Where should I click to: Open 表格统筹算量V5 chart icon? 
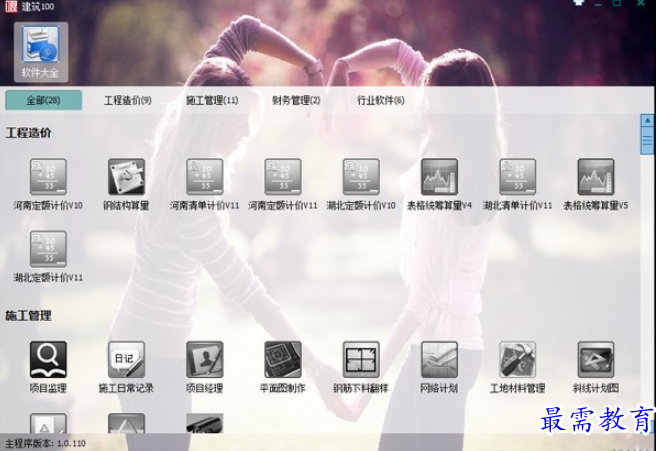(596, 177)
